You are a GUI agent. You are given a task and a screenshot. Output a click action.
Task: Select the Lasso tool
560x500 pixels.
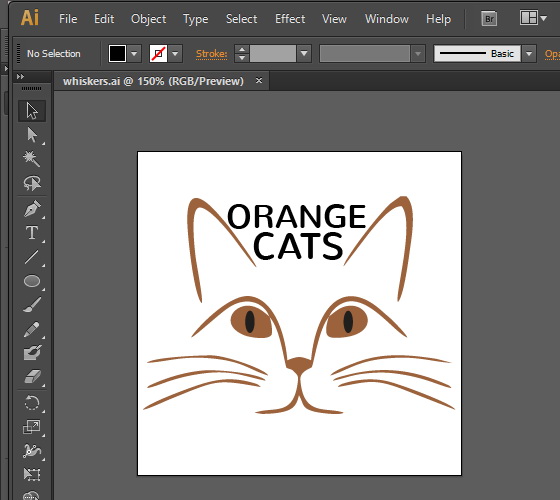pos(32,183)
